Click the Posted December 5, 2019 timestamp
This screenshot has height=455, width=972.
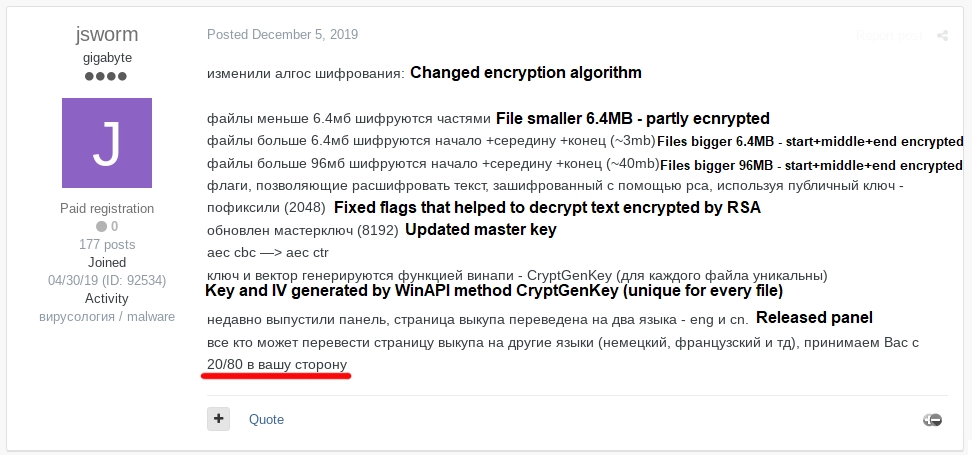[282, 35]
